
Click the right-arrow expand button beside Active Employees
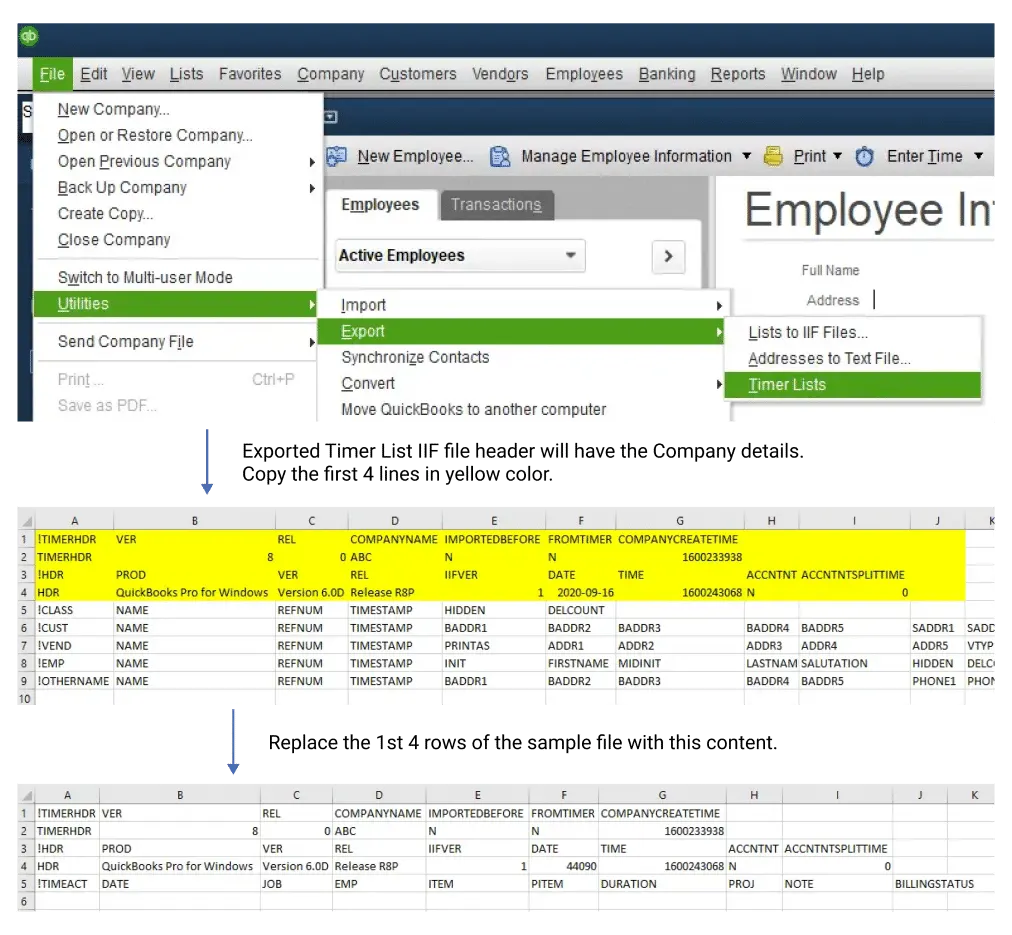point(669,256)
